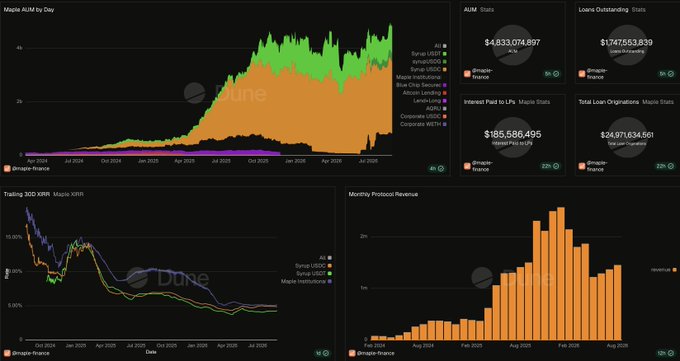Toggle Lend+Long in the AUM legend
Screen dimensions: 680x361
point(430,101)
